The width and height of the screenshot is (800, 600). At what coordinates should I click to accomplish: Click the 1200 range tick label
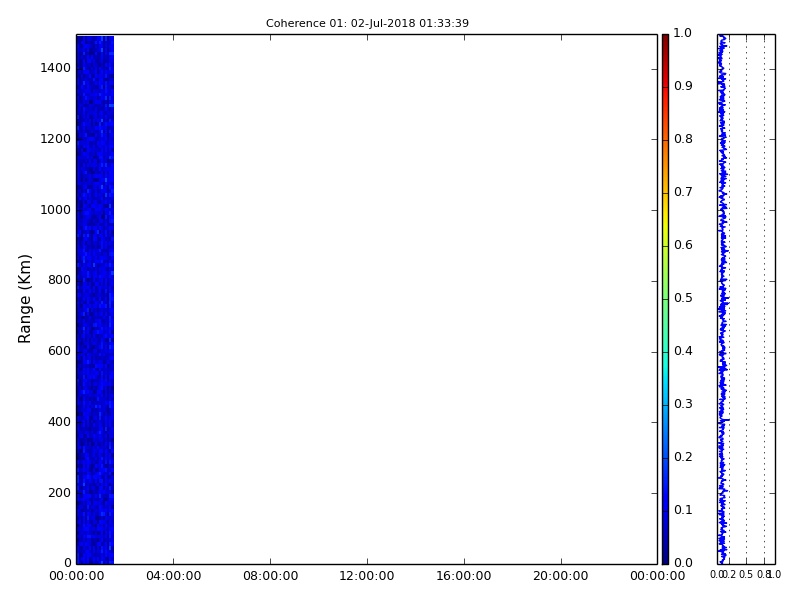(55, 139)
